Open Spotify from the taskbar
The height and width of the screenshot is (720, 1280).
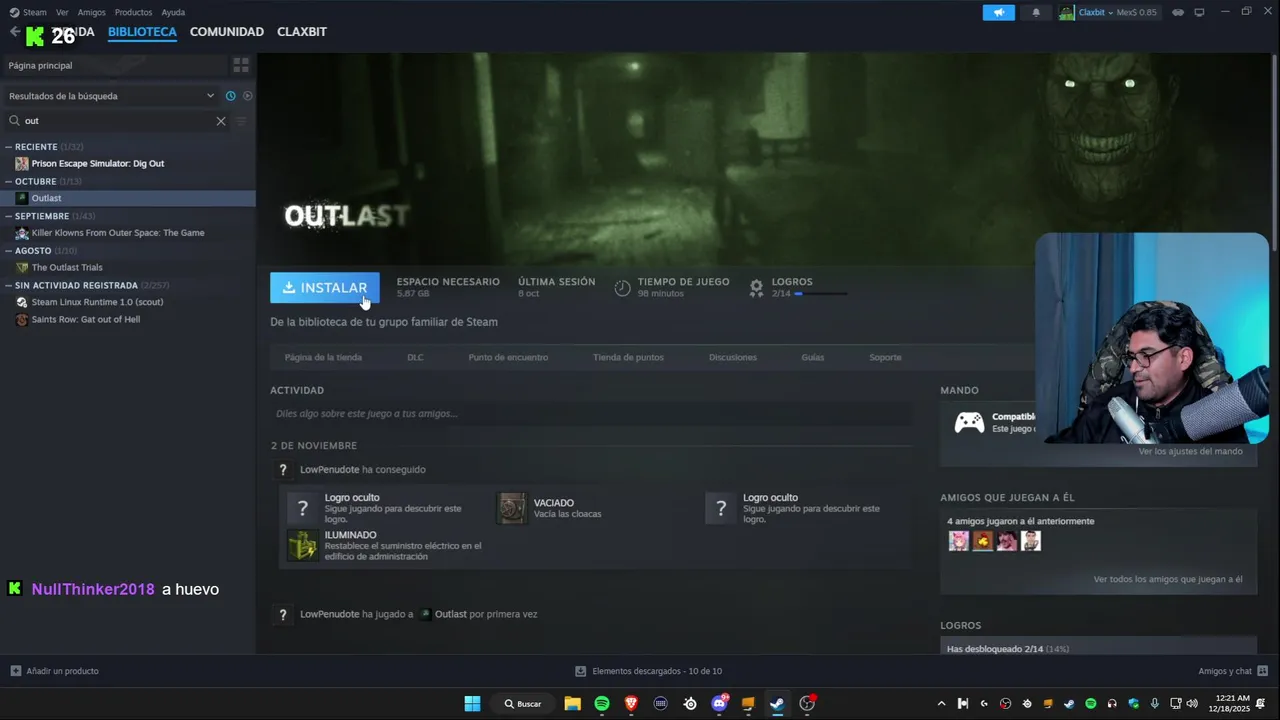[x=602, y=704]
